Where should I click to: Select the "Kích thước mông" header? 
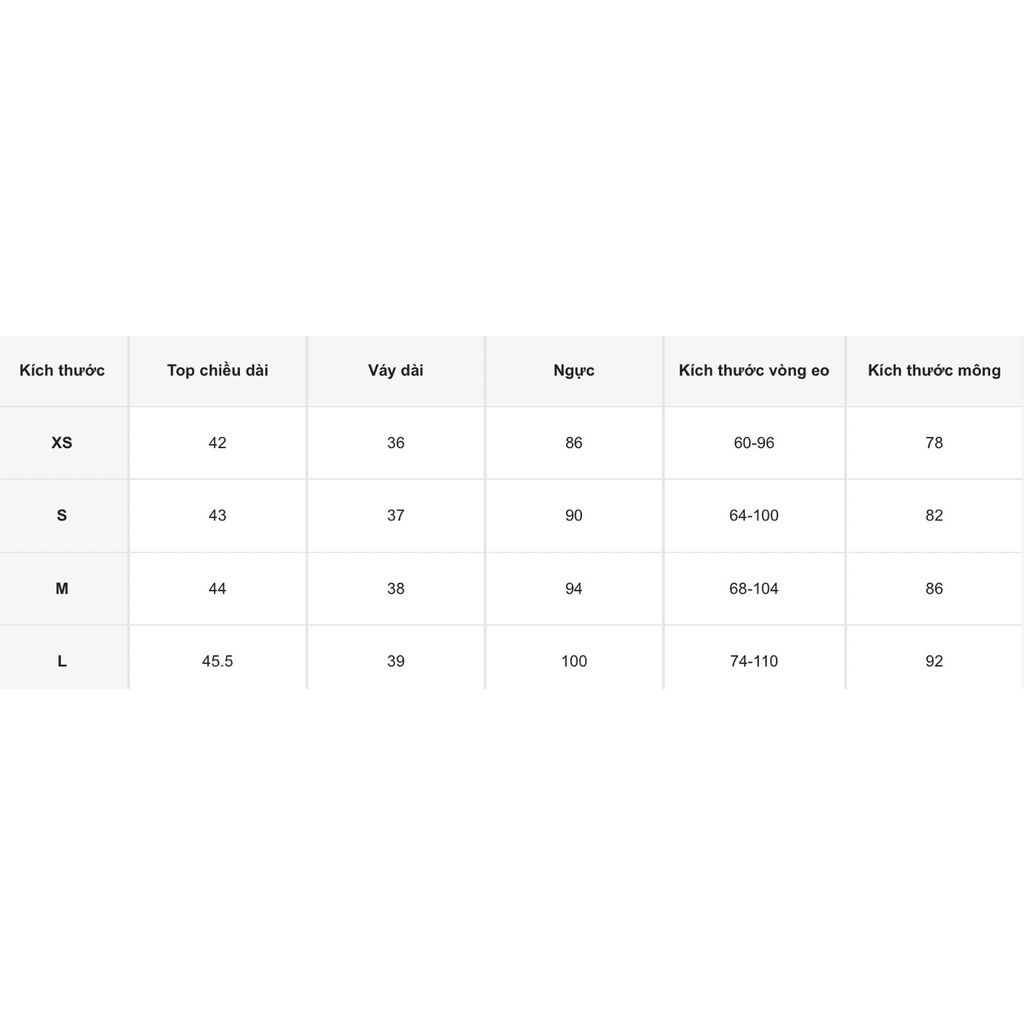click(934, 371)
